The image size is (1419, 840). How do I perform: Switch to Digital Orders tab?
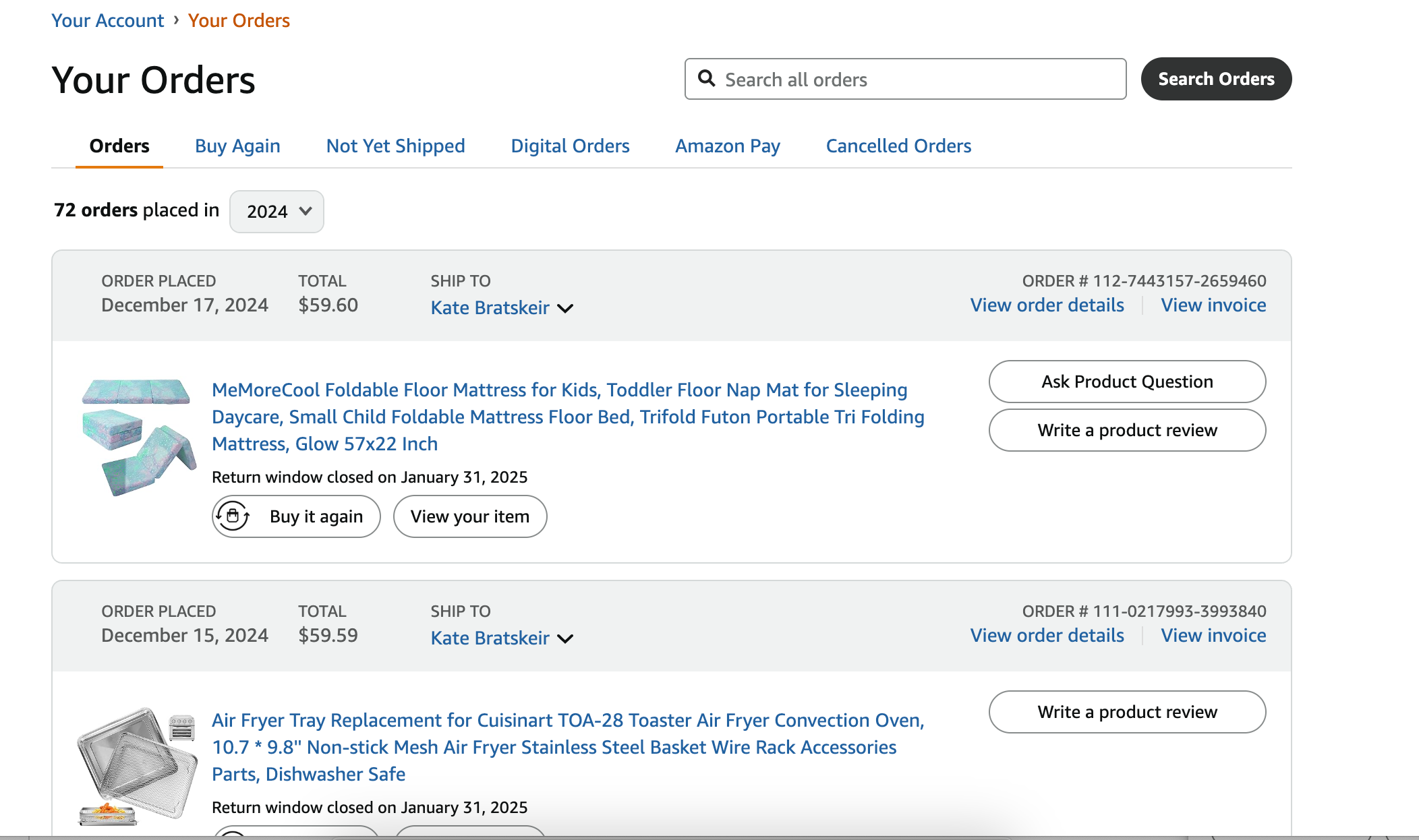[570, 146]
